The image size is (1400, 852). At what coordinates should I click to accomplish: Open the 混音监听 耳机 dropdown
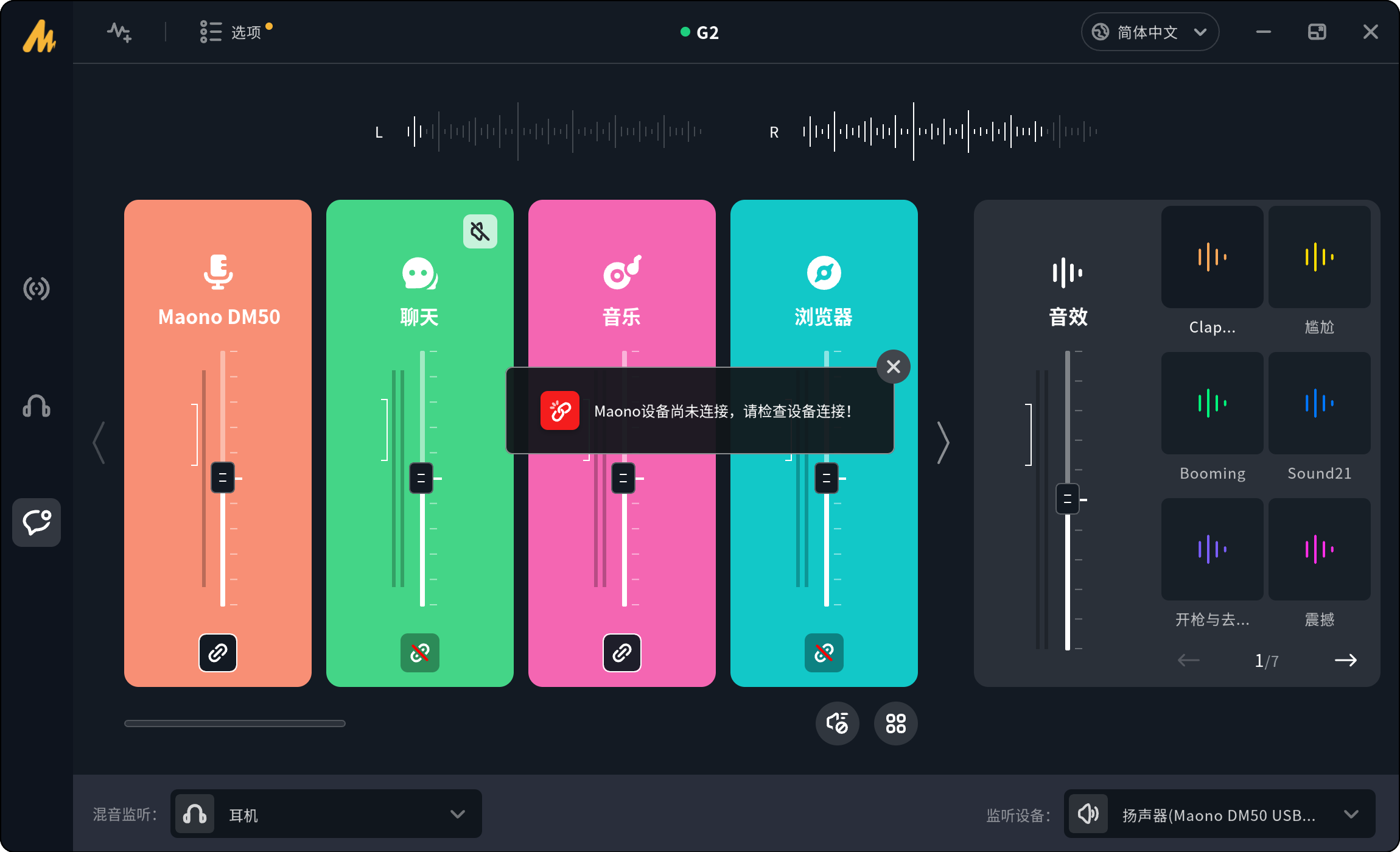click(x=326, y=814)
